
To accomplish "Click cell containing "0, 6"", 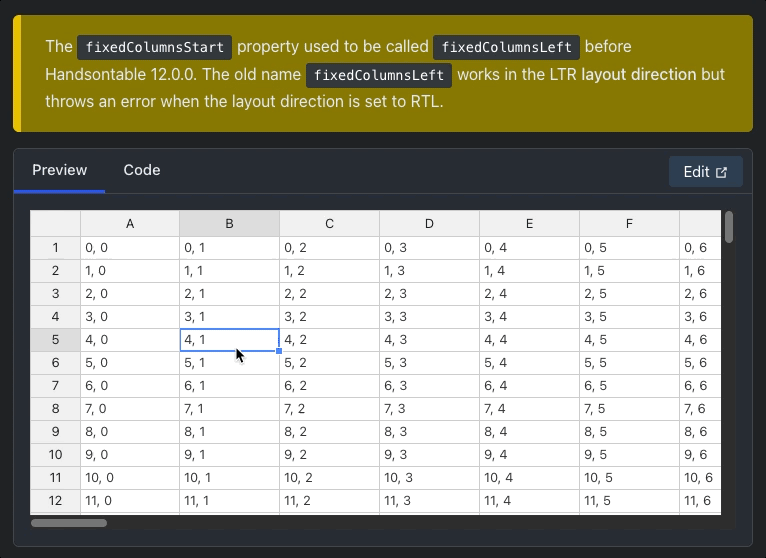I will pos(700,248).
